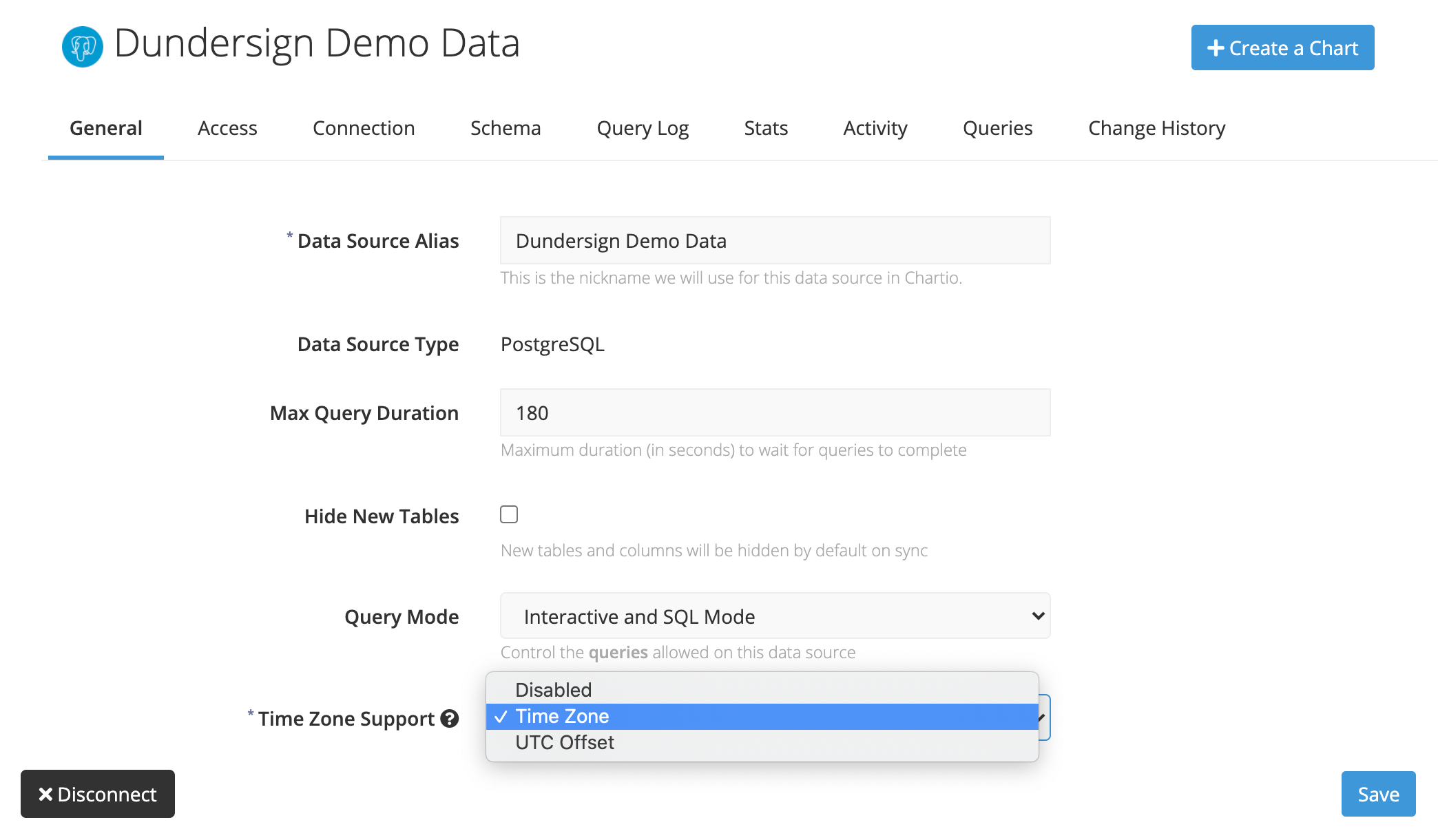Select Disabled in the time zone list

pos(762,690)
